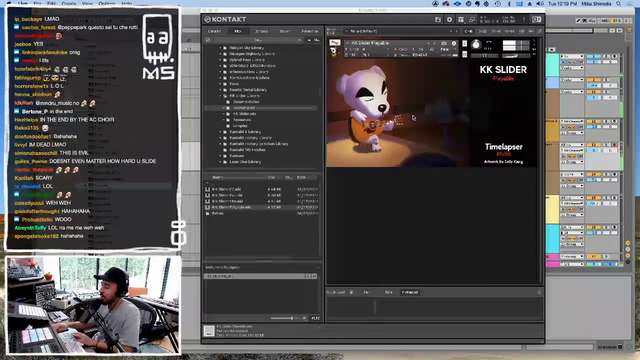This screenshot has width=640, height=360.
Task: Click the macOS volume icon in menu bar
Action: click(x=540, y=4)
